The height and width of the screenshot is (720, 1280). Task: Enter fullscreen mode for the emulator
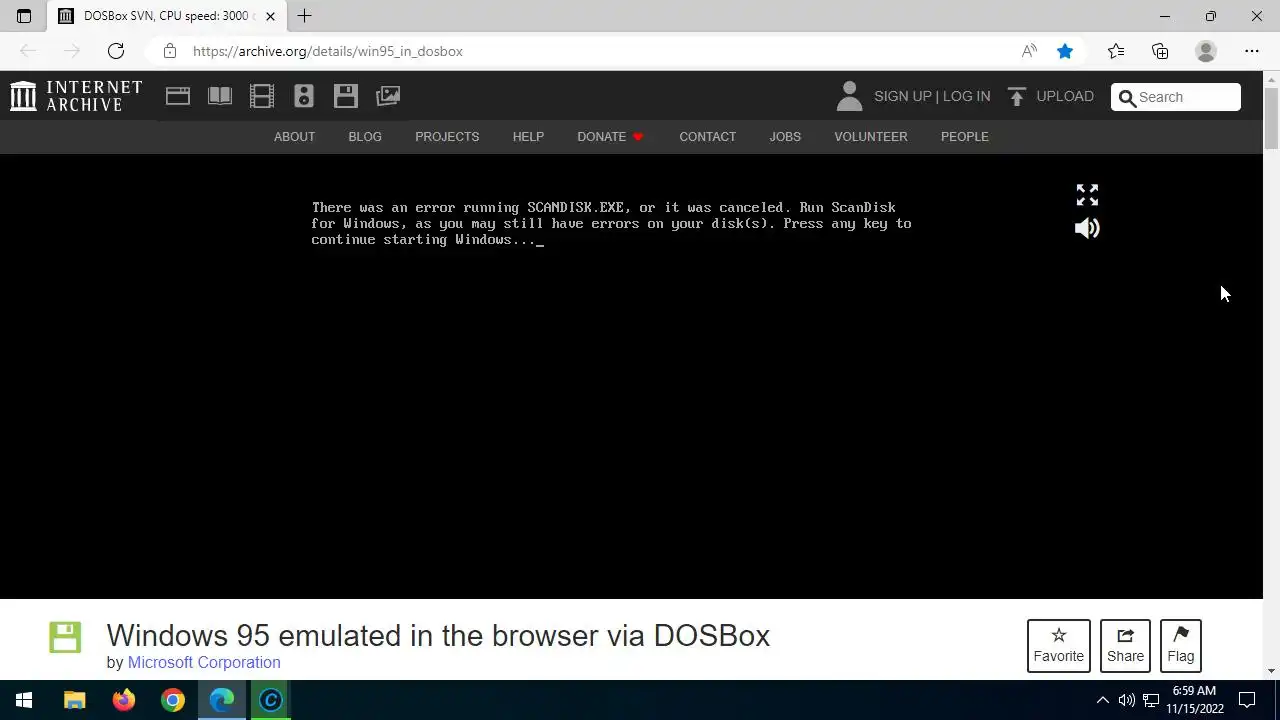(x=1087, y=195)
